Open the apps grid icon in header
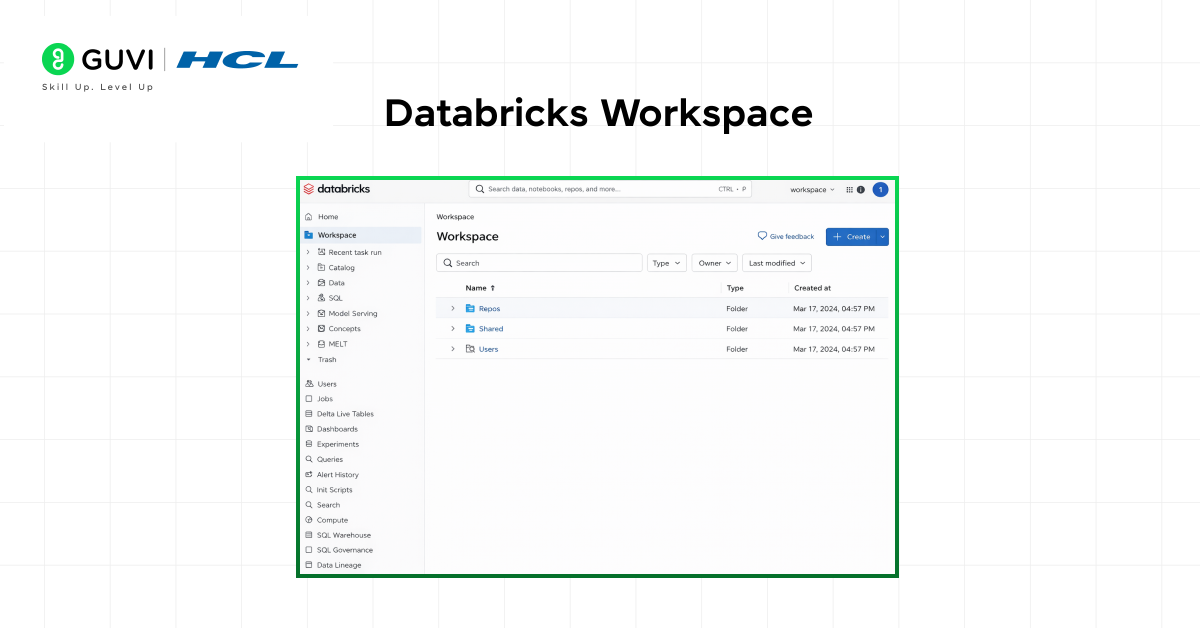The height and width of the screenshot is (628, 1200). (x=850, y=189)
